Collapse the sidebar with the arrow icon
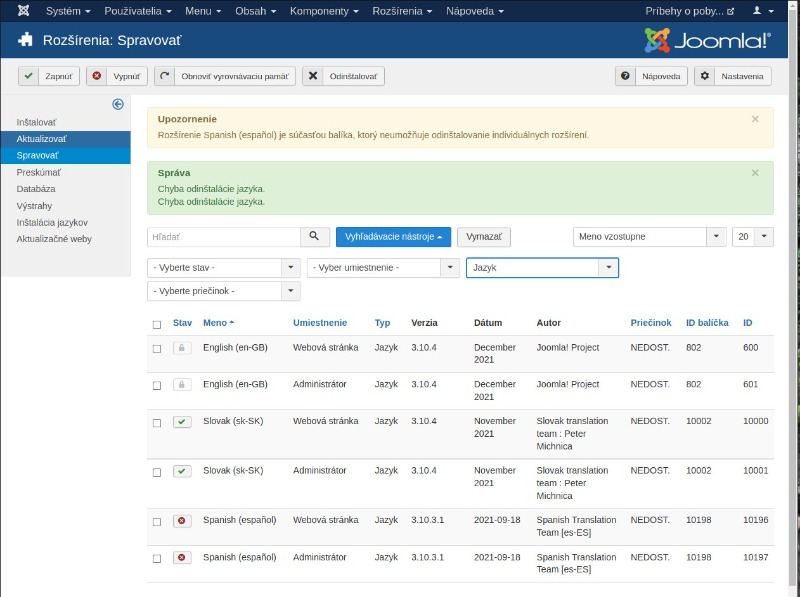The image size is (800, 597). click(118, 104)
